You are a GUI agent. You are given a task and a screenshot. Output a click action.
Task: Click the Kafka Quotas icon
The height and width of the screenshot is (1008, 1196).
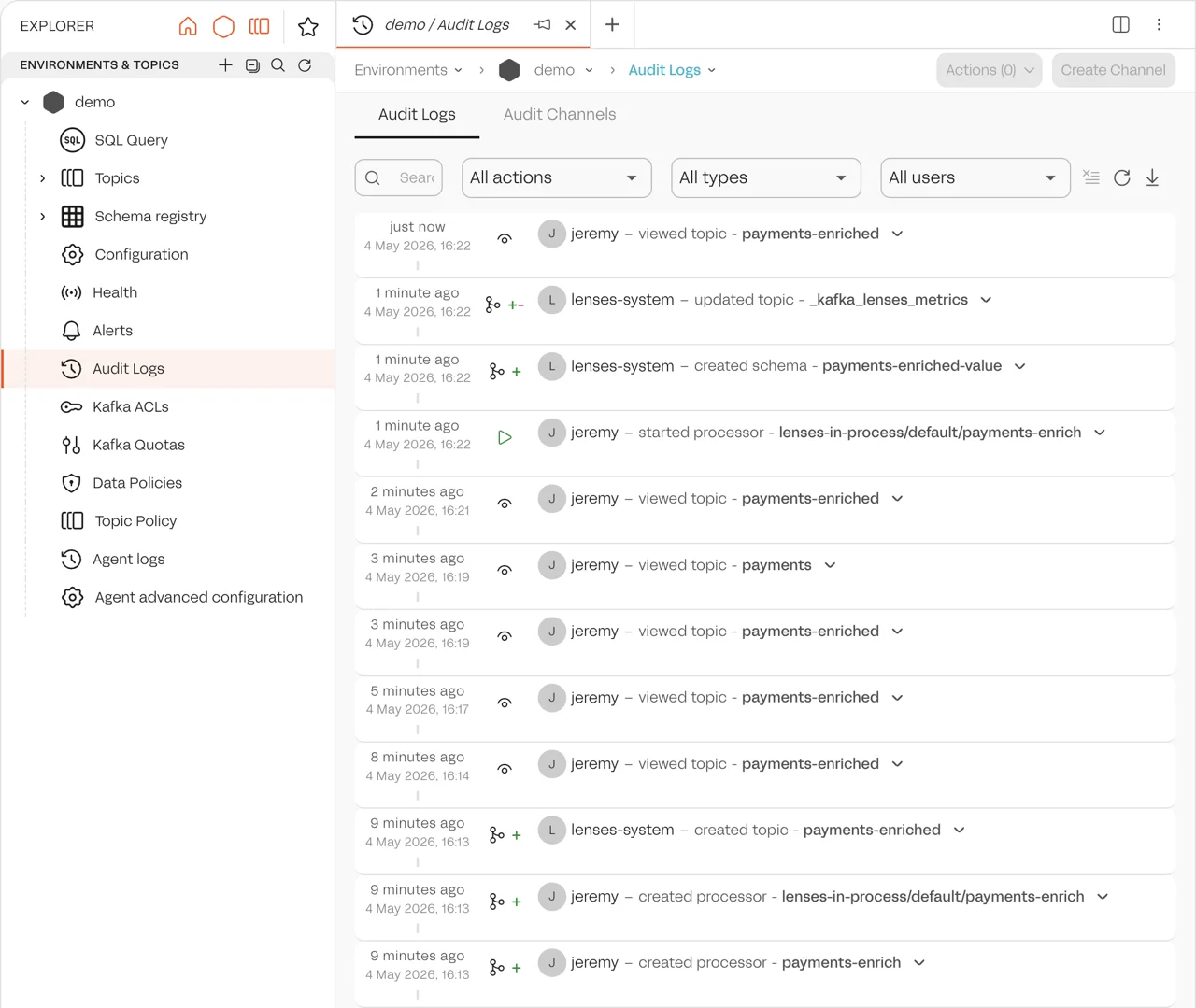[x=71, y=445]
